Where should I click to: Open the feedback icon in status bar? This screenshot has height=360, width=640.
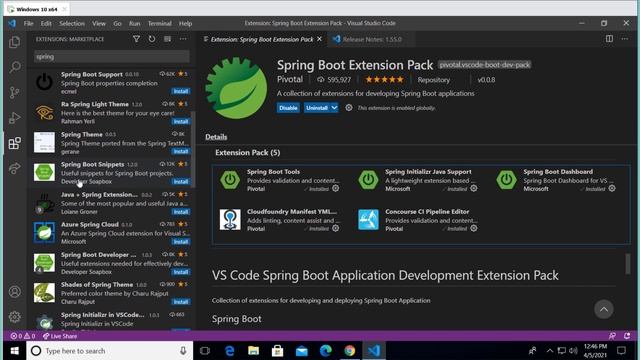coord(612,336)
